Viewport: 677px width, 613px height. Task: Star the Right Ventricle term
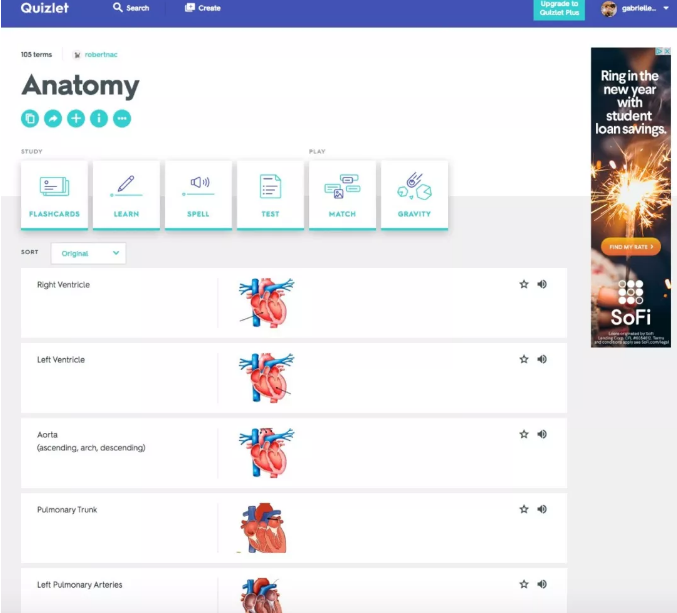click(x=524, y=284)
